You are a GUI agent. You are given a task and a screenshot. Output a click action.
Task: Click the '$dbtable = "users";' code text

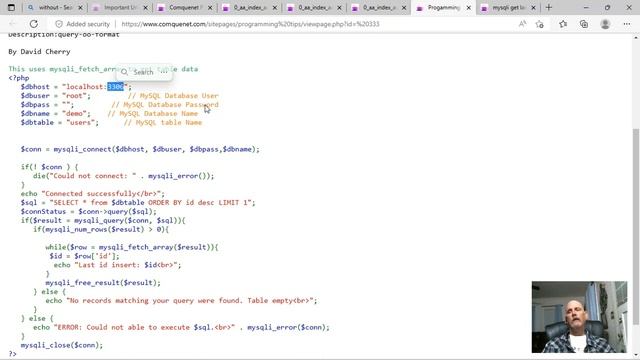[x=60, y=122]
